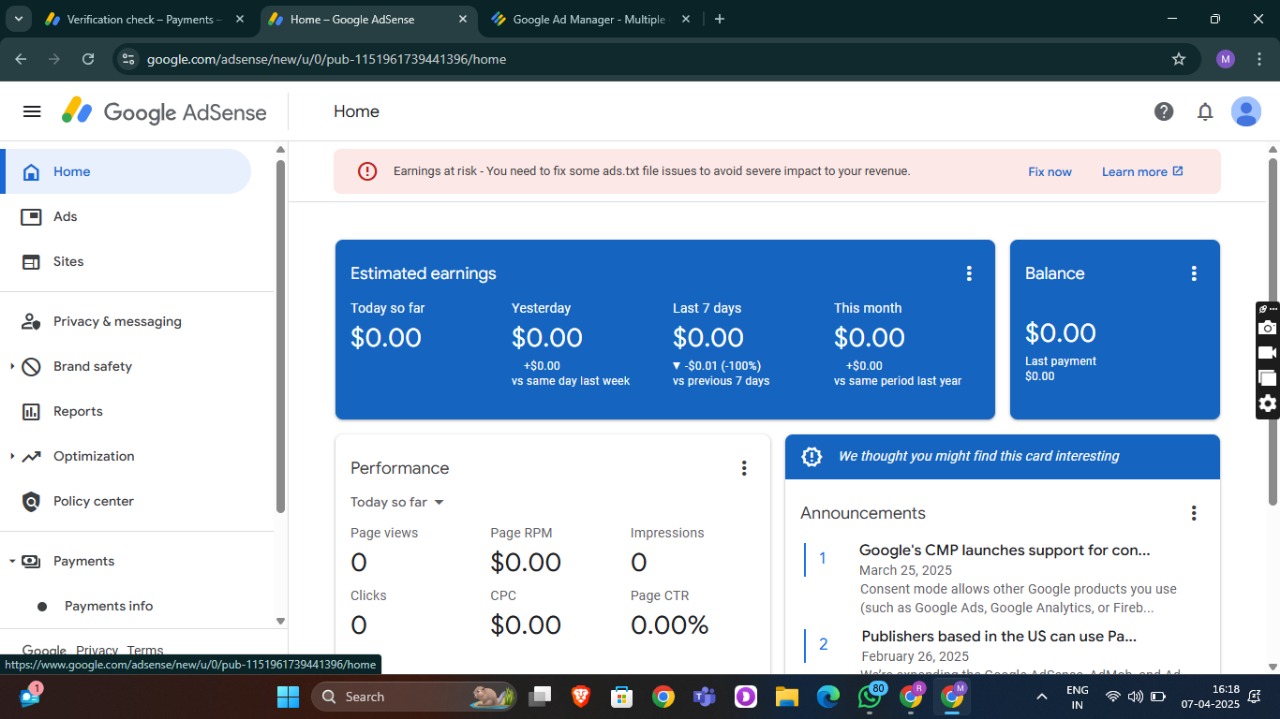This screenshot has height=719, width=1280.
Task: Expand the Brand safety sidebar section
Action: coord(12,366)
